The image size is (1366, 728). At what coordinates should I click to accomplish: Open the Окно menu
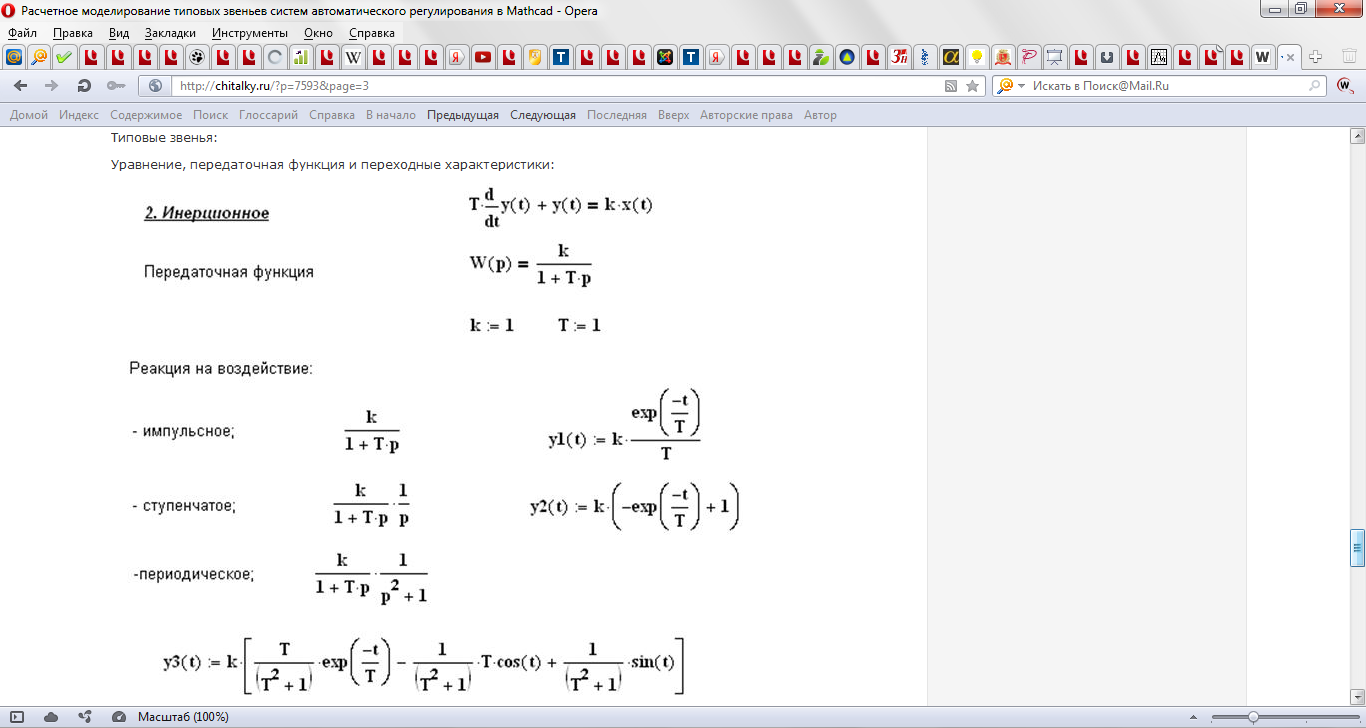click(x=318, y=33)
